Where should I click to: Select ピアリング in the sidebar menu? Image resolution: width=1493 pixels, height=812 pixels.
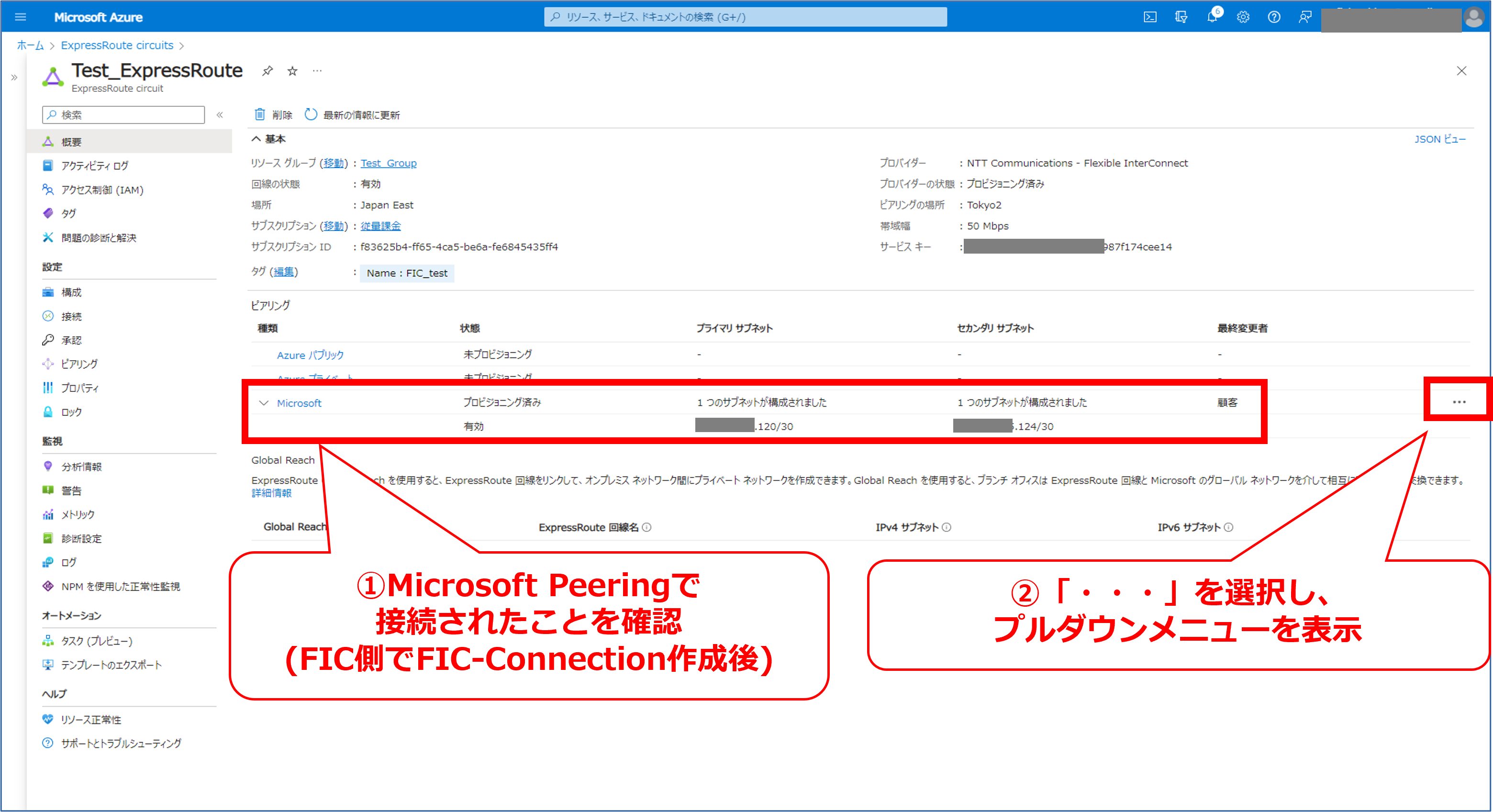click(79, 364)
